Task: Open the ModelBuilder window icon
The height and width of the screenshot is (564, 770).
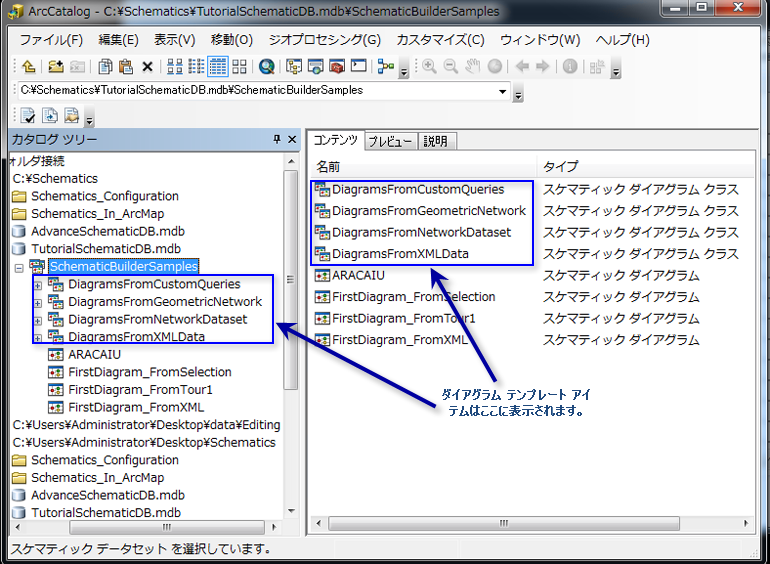Action: pos(383,67)
